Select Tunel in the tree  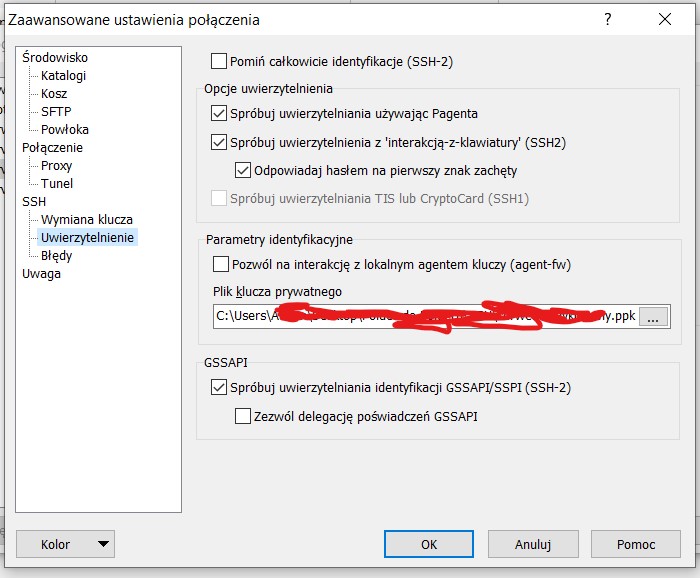(57, 184)
